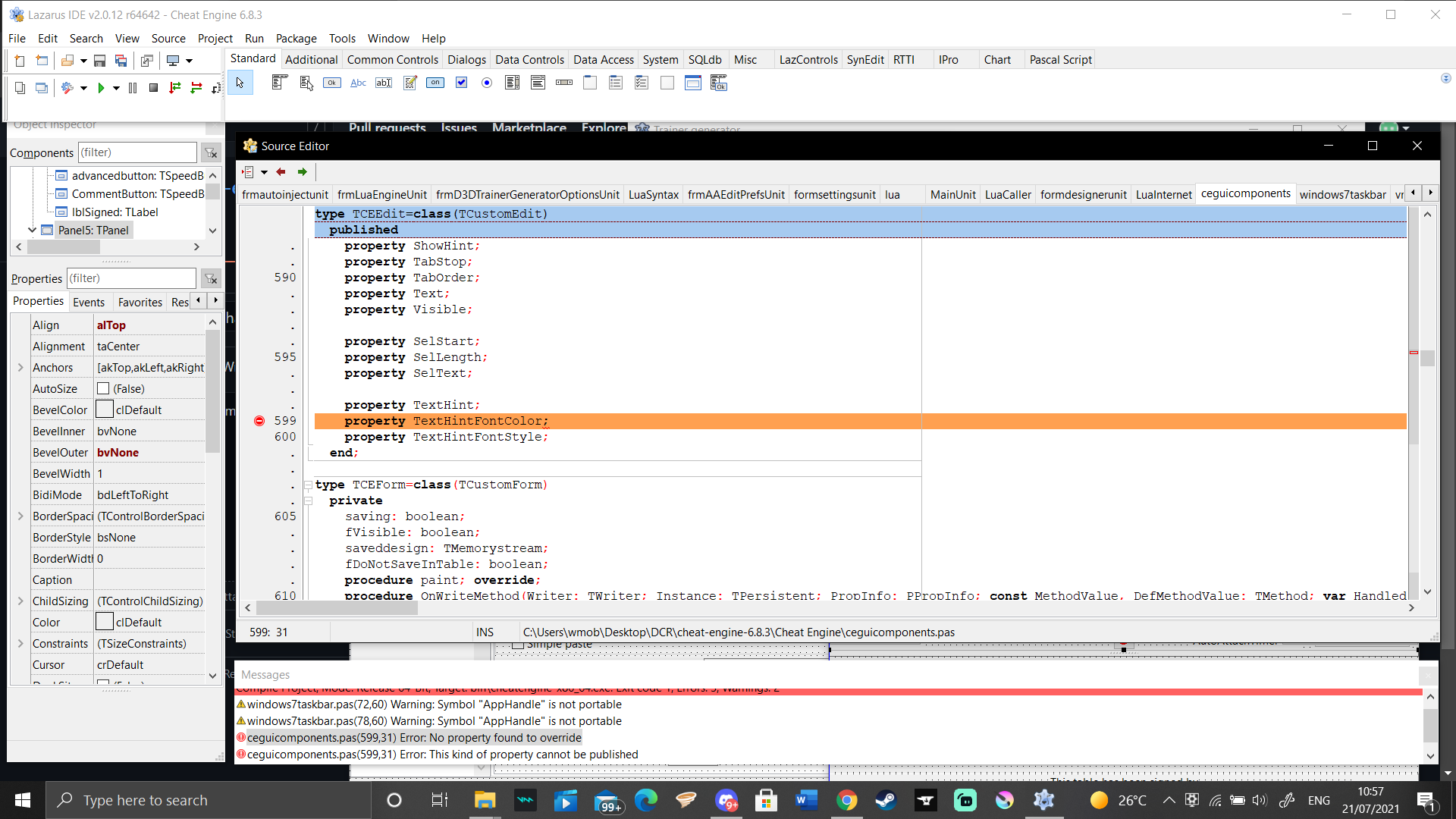Click the Pause program toolbar icon
The height and width of the screenshot is (819, 1456).
(132, 88)
